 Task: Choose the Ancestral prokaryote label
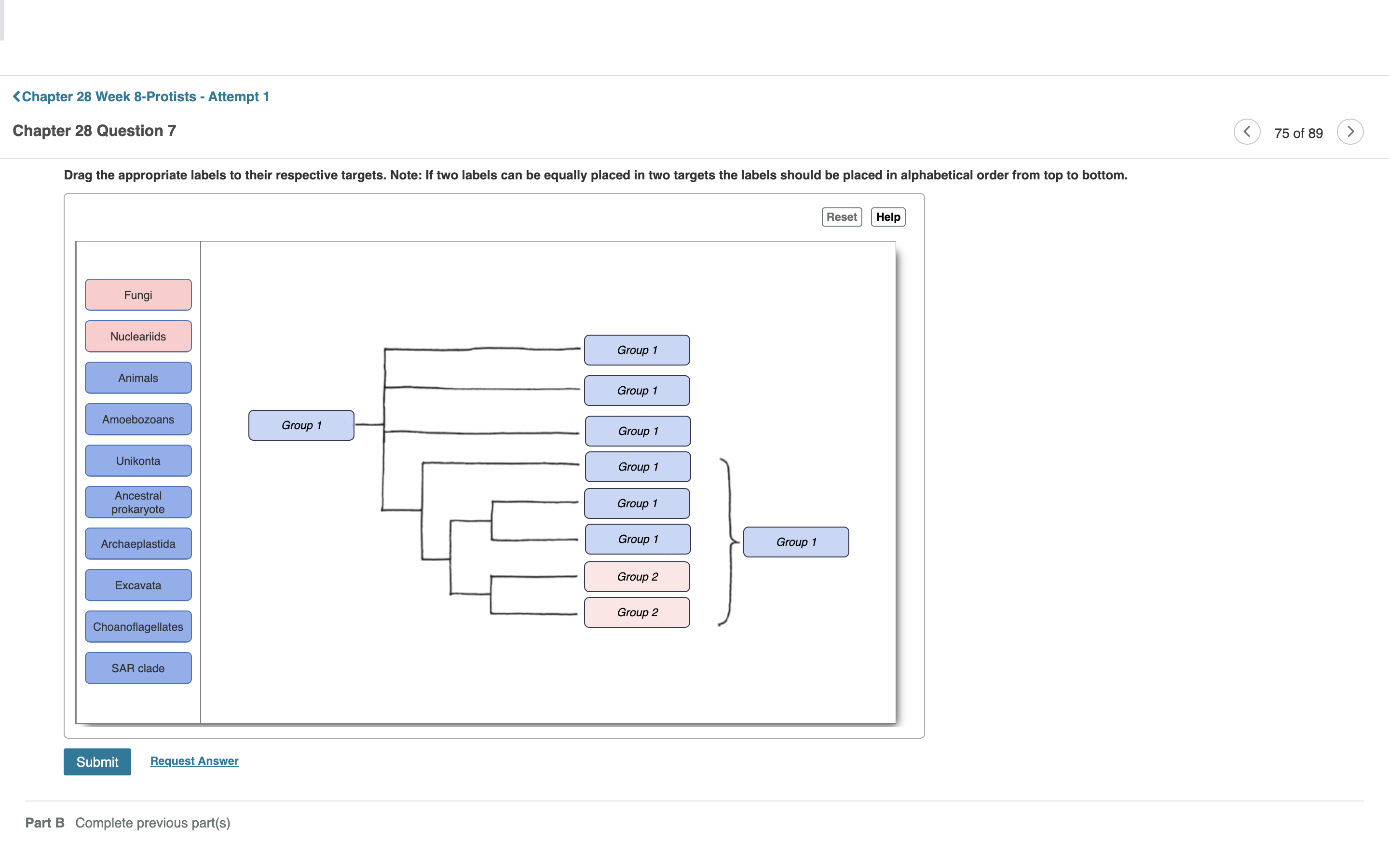138,502
